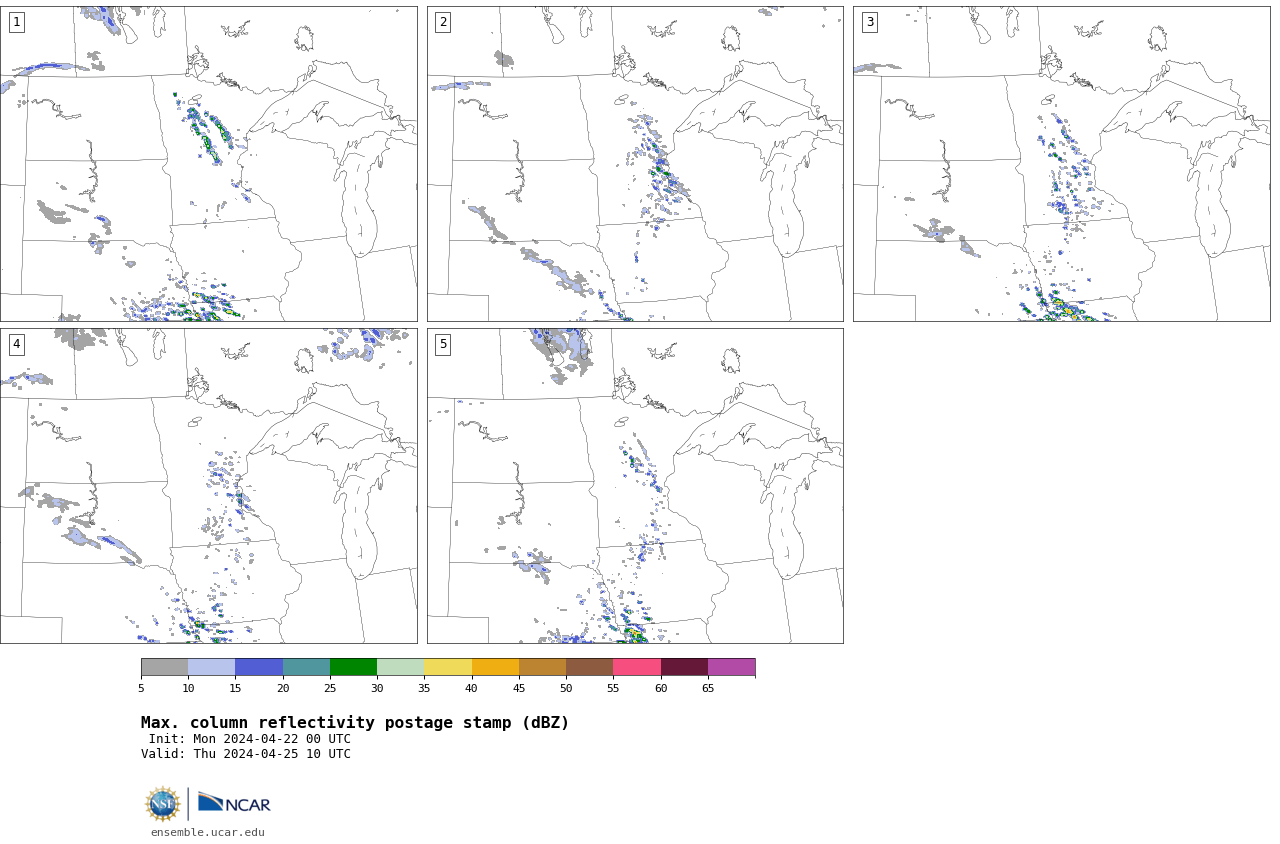Click the teal 20-25 dBZ swatch
The width and height of the screenshot is (1280, 844).
point(306,667)
